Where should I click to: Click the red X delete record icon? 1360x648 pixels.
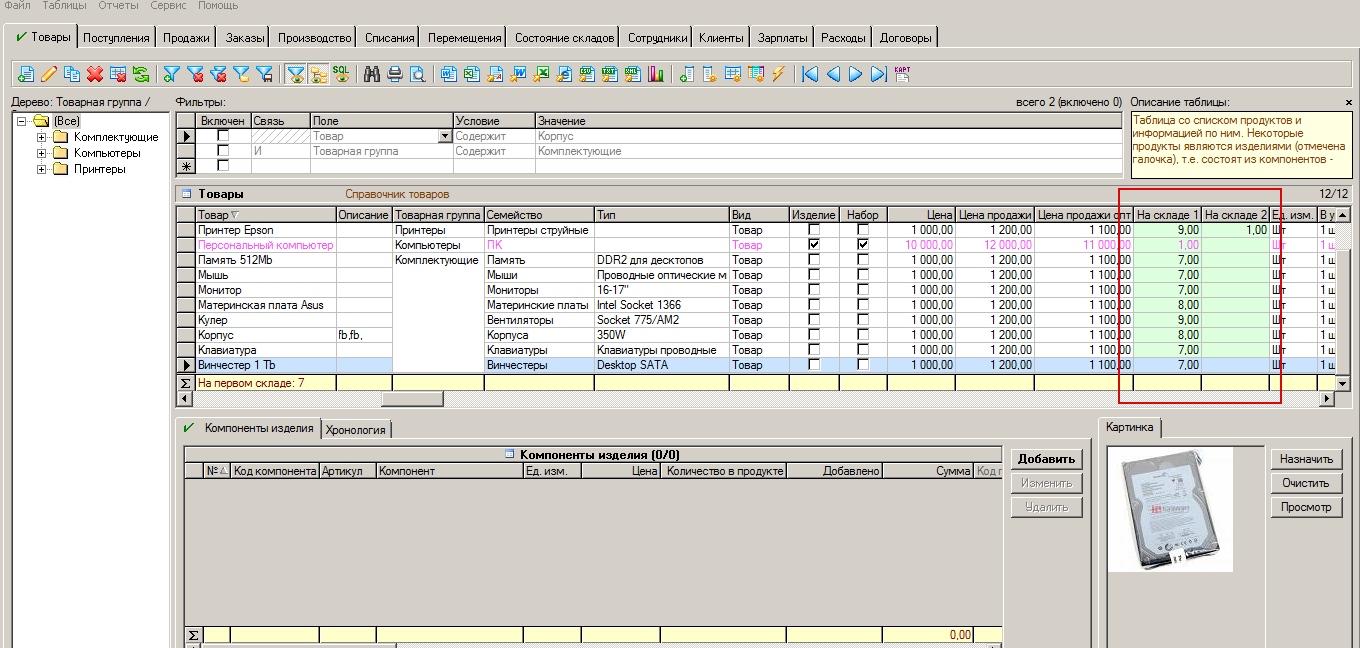(x=95, y=74)
